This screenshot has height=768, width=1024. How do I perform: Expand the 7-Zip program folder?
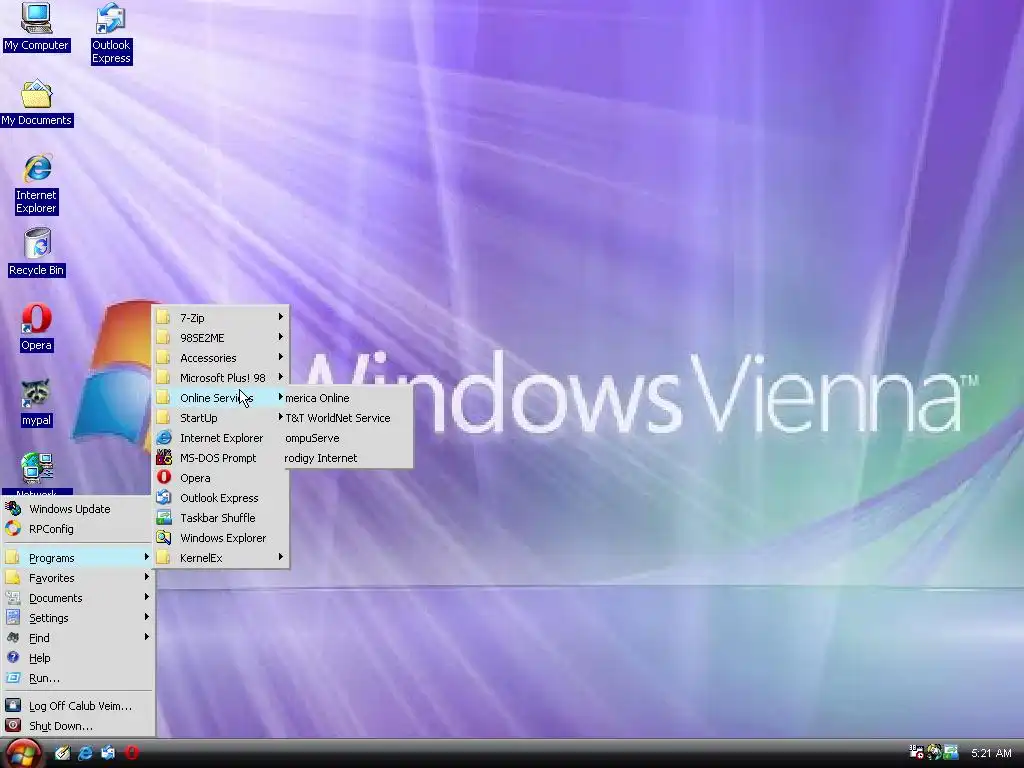(x=221, y=318)
